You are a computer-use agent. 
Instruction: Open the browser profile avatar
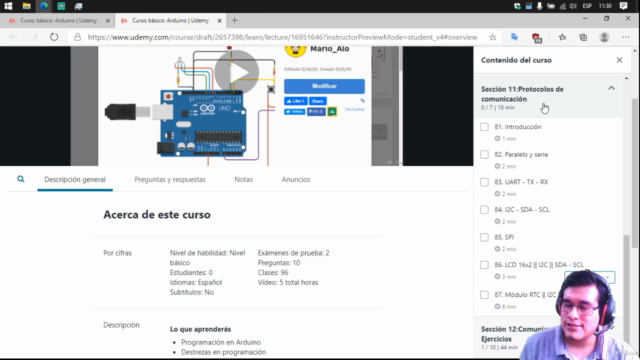point(604,37)
